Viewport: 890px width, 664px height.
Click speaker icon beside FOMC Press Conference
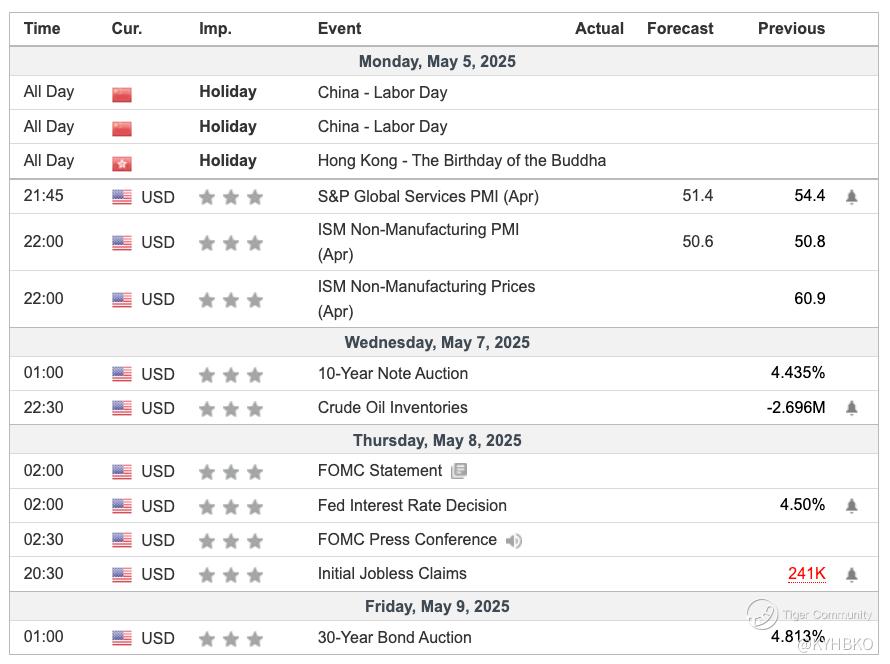pos(514,541)
